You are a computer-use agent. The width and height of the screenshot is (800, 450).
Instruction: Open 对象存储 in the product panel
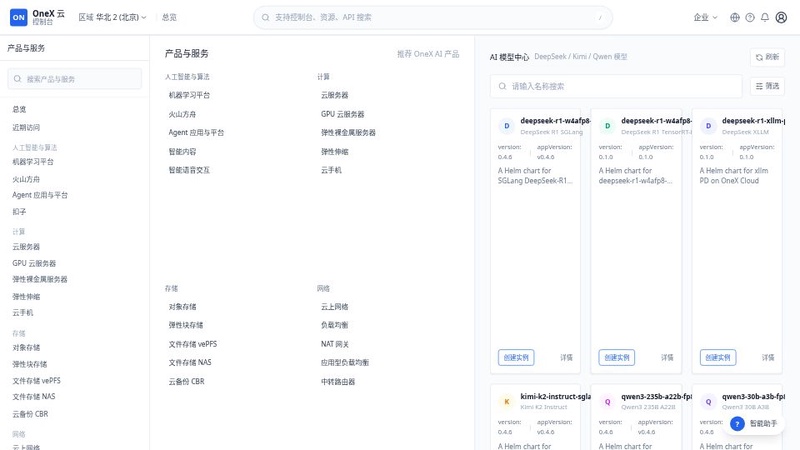pyautogui.click(x=182, y=307)
